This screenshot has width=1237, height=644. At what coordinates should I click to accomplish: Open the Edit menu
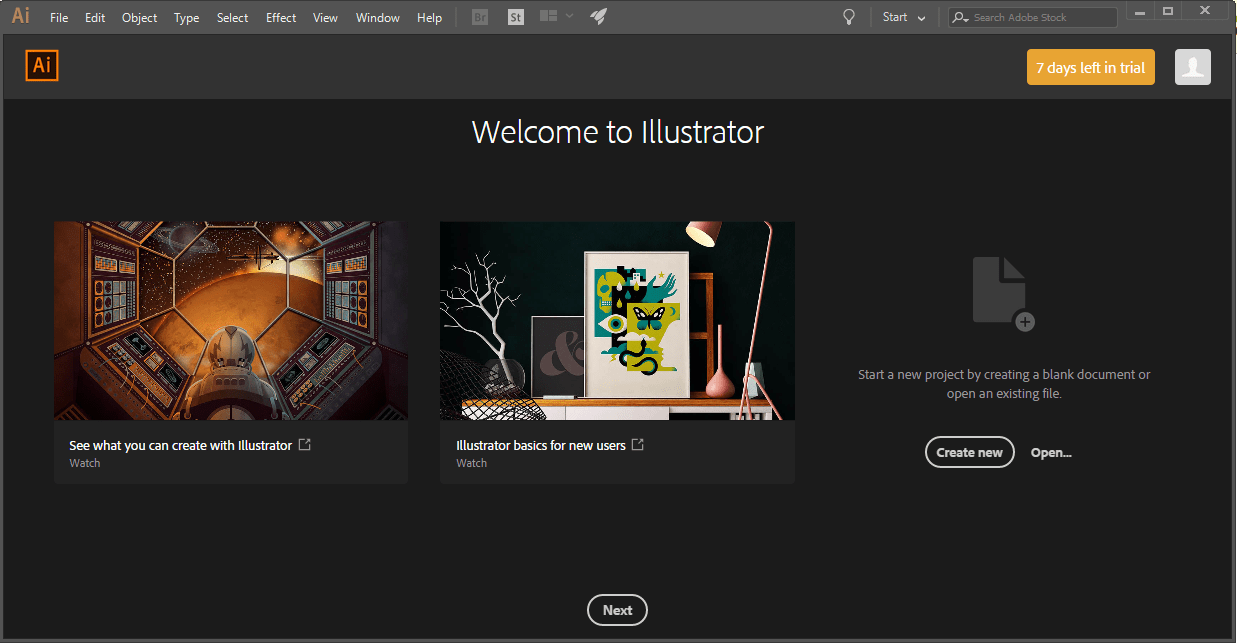[95, 18]
